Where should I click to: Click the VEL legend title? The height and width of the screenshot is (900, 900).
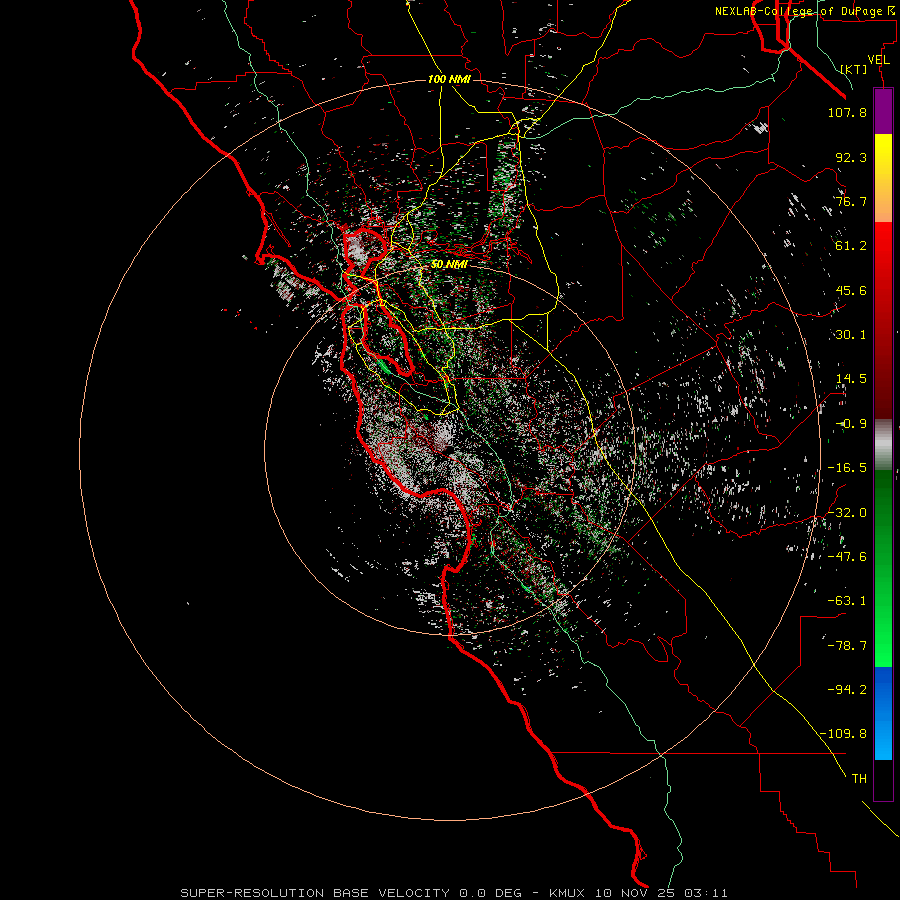tap(878, 60)
